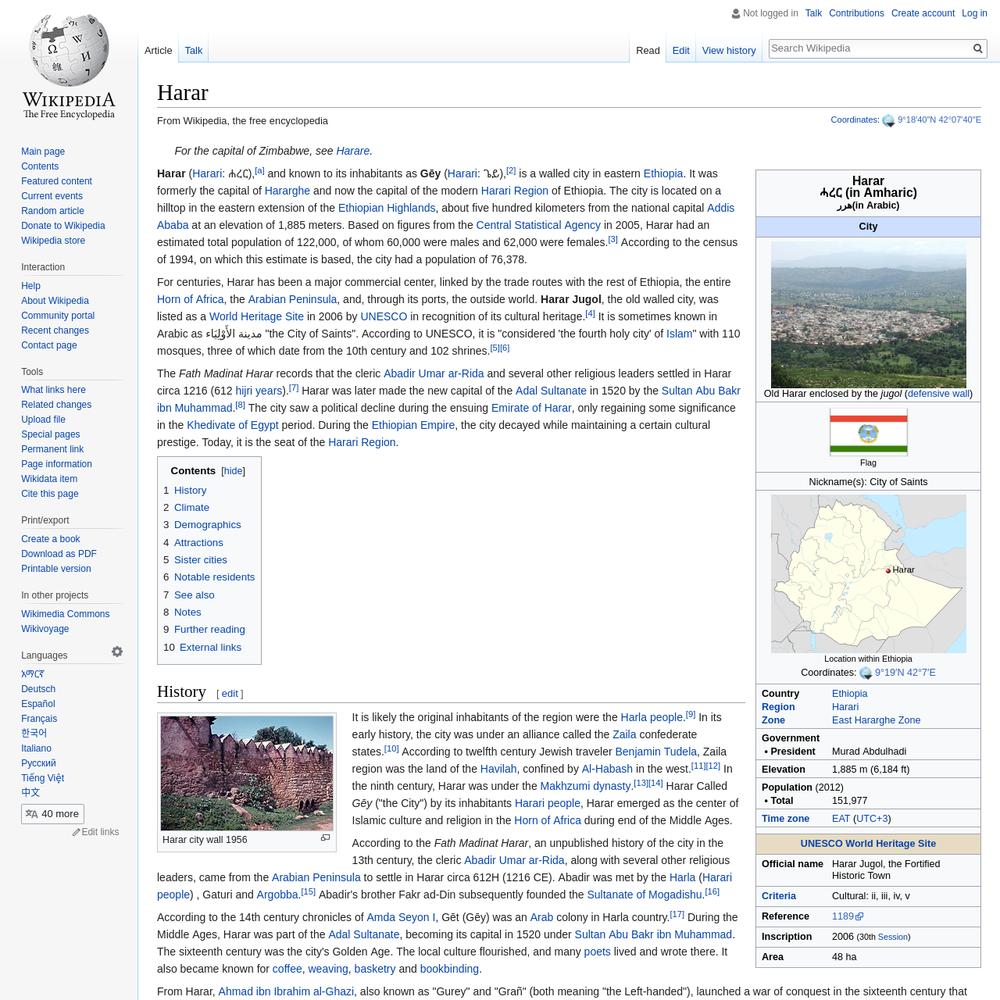Jump to History in contents
This screenshot has width=1000, height=1000.
[190, 490]
